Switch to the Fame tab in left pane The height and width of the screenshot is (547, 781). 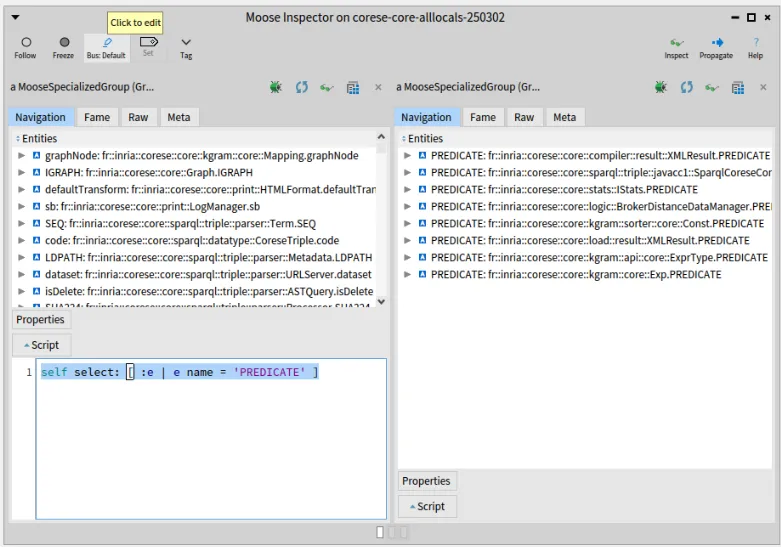97,117
